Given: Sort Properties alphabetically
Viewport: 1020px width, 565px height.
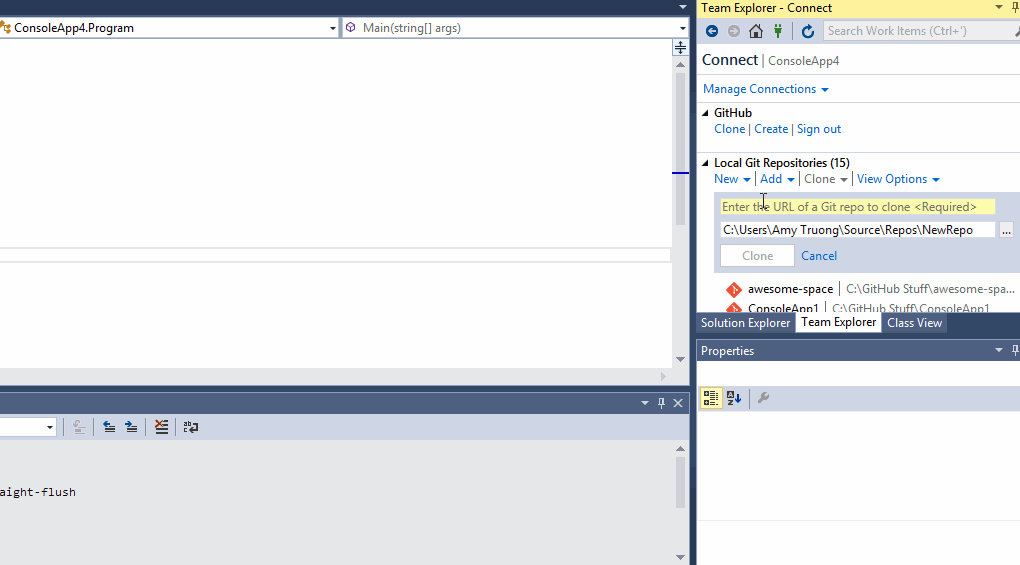Looking at the screenshot, I should (x=734, y=398).
